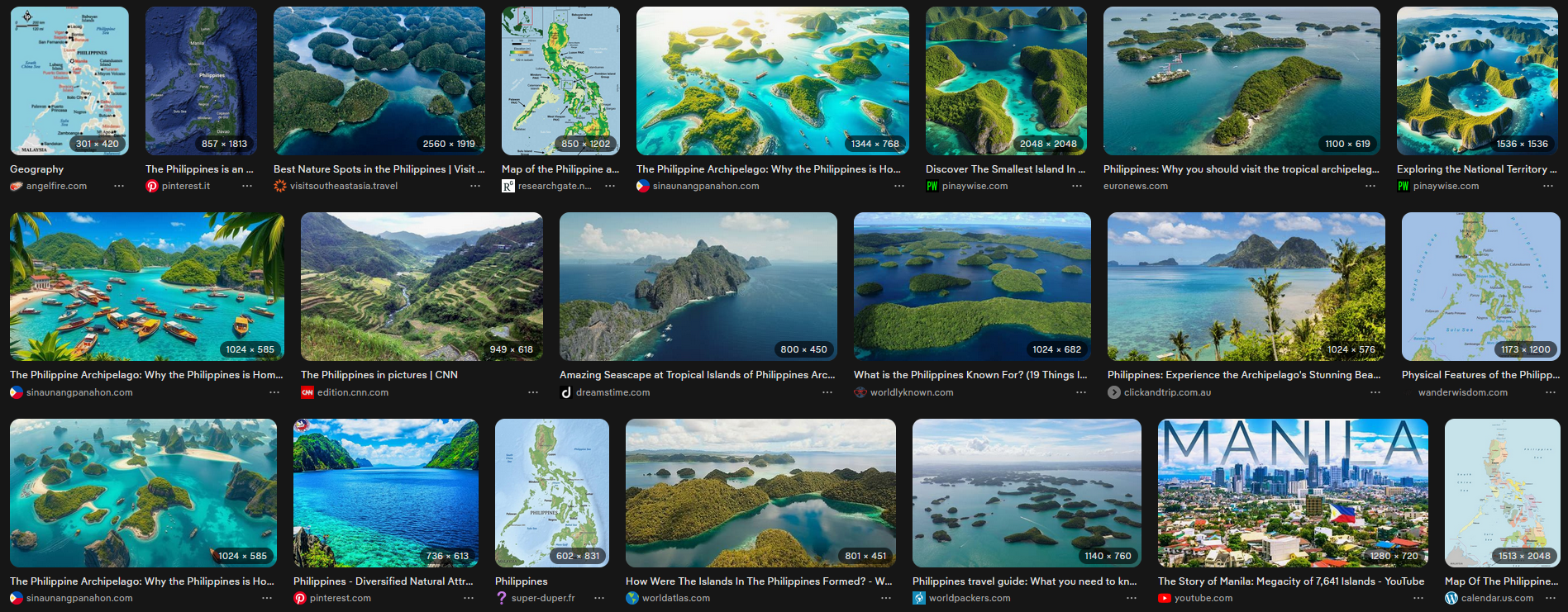Open the 'Map Of The Philippine...' thumbnail
The width and height of the screenshot is (1568, 612).
tap(1502, 493)
